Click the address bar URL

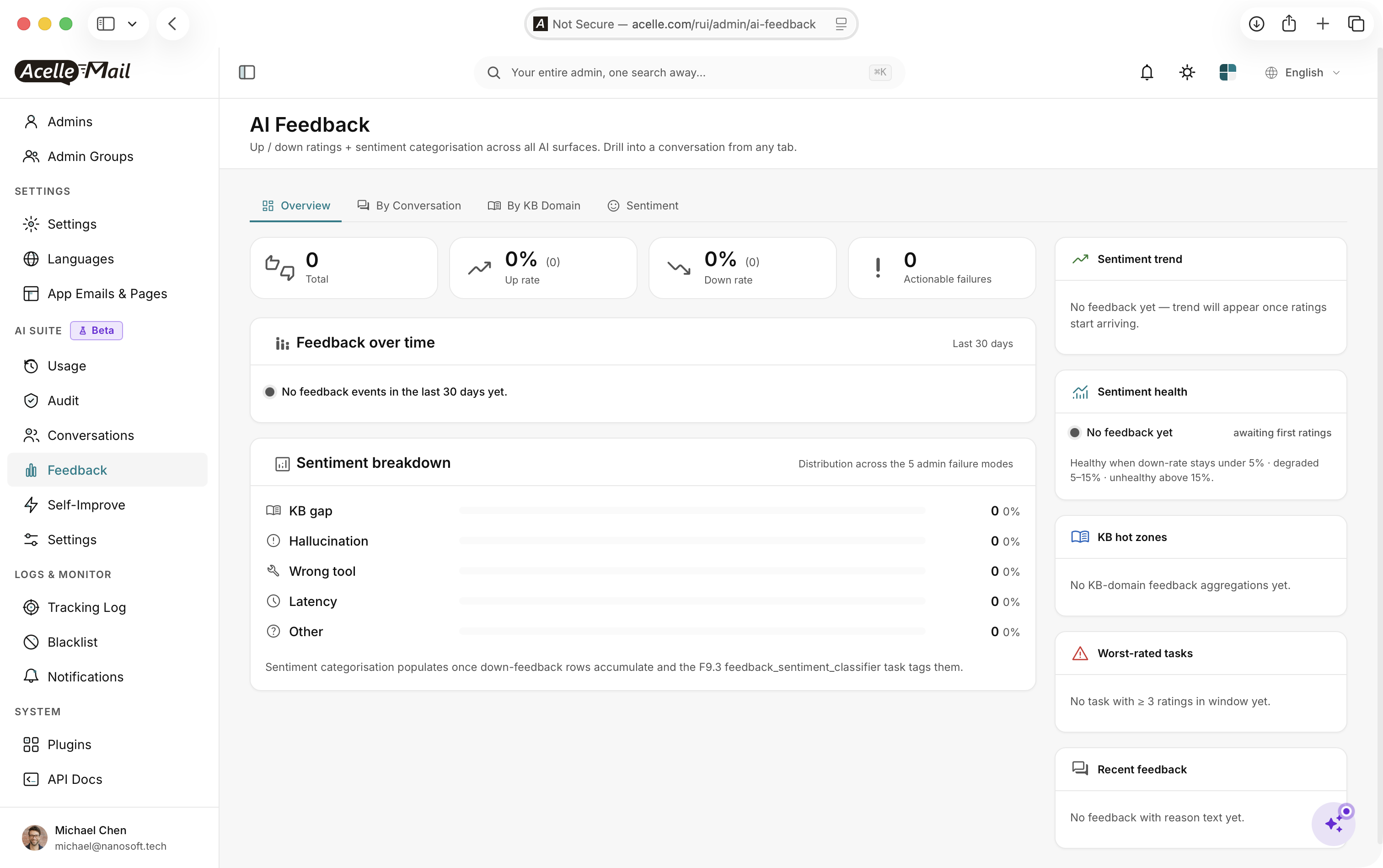click(724, 23)
